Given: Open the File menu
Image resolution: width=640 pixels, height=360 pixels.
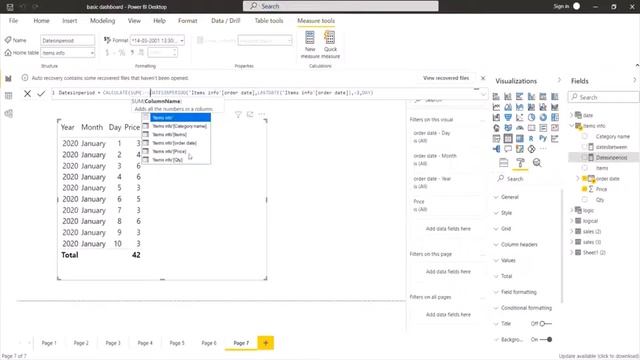Looking at the screenshot, I should pos(13,20).
